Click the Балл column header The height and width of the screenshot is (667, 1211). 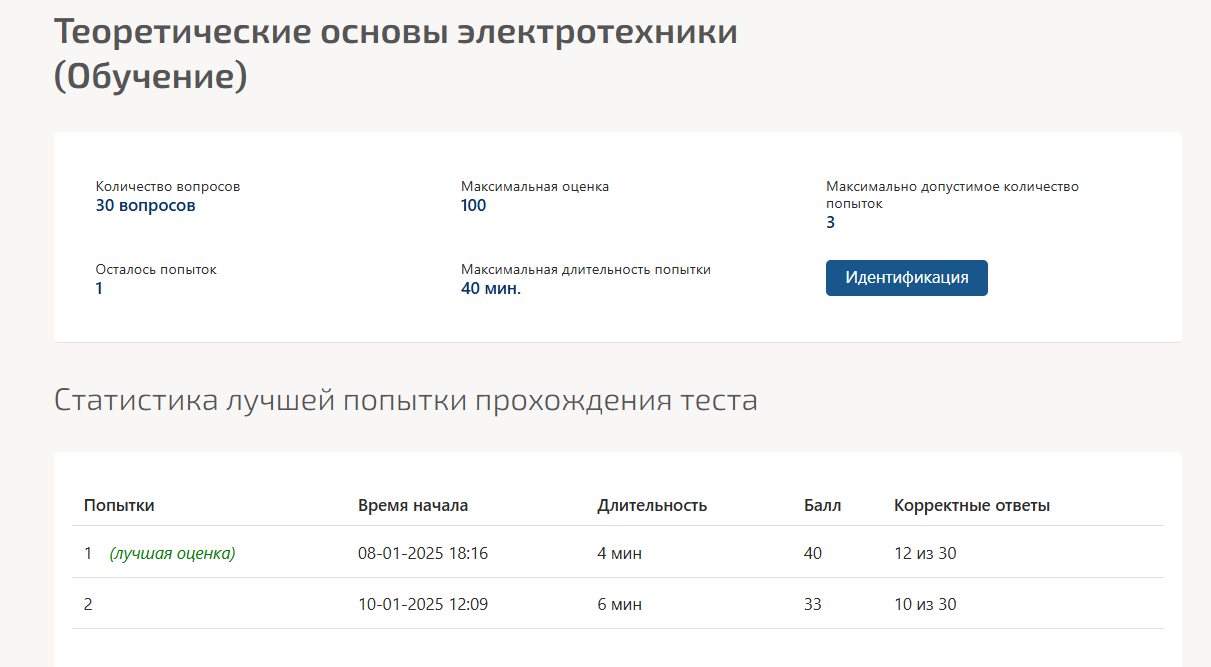(822, 505)
